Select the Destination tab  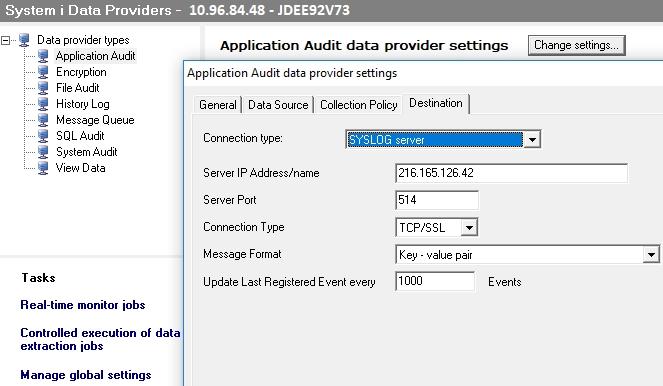tap(436, 104)
